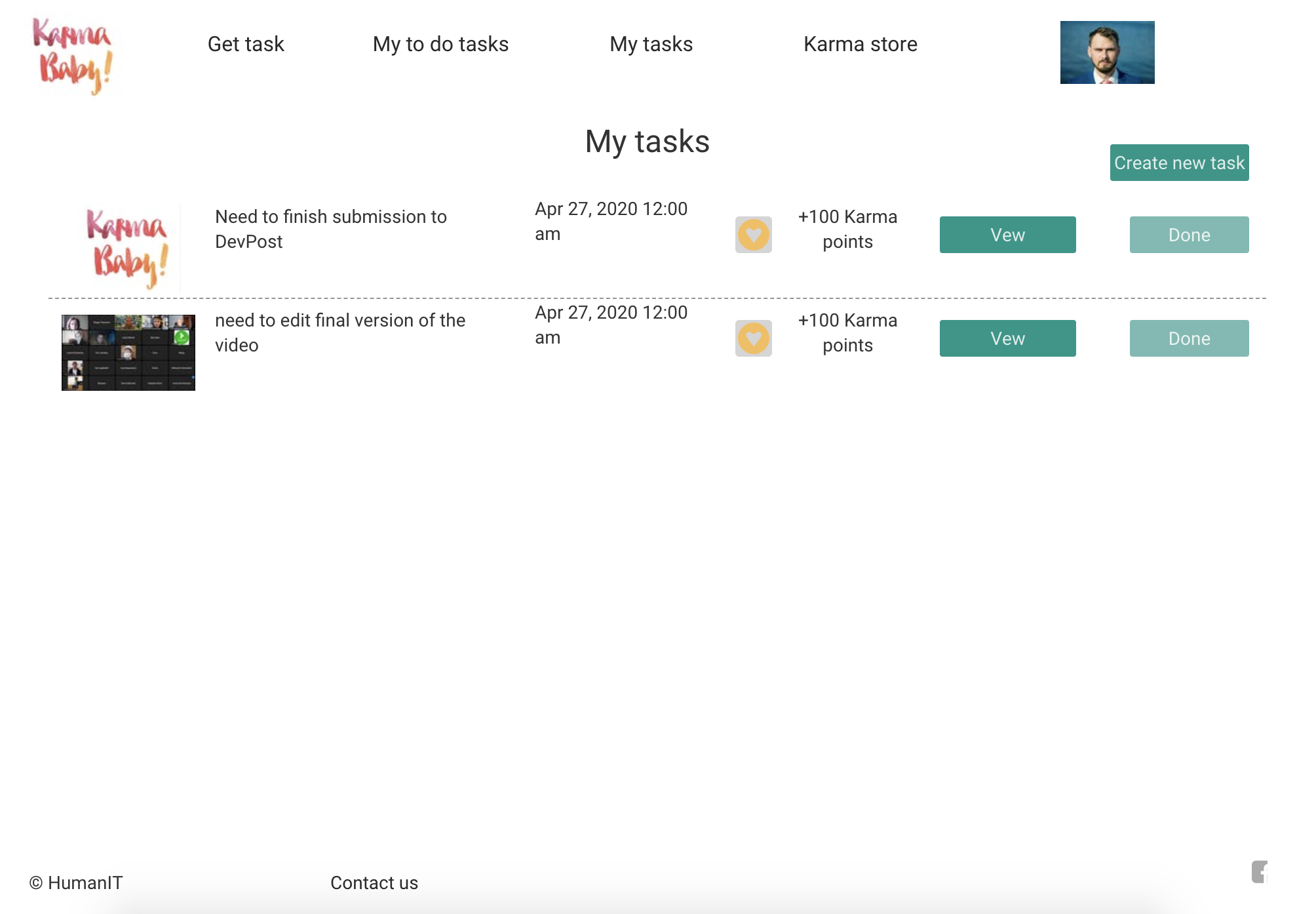Click the HumanIT copyright text

[x=76, y=883]
